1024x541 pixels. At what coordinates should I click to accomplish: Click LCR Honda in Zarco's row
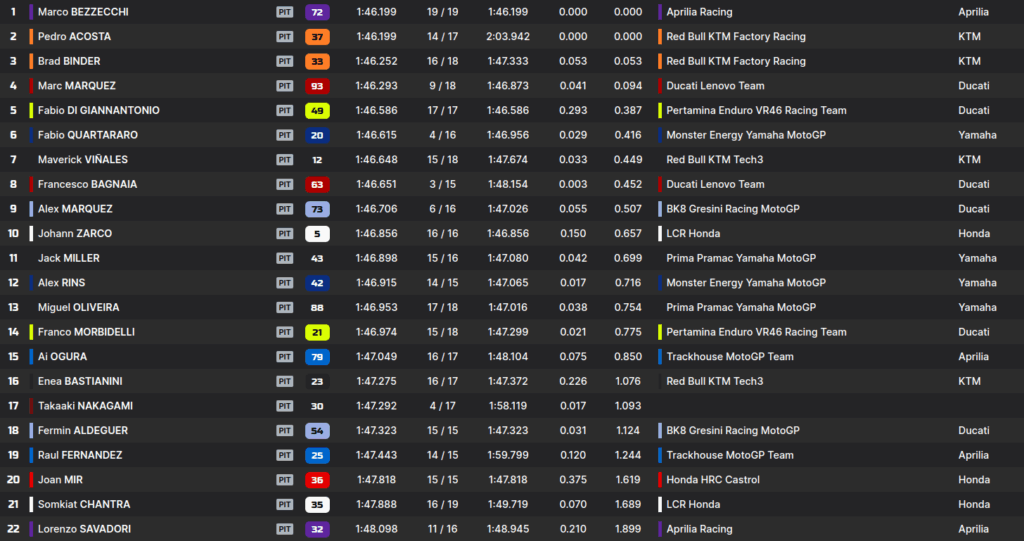pyautogui.click(x=693, y=233)
